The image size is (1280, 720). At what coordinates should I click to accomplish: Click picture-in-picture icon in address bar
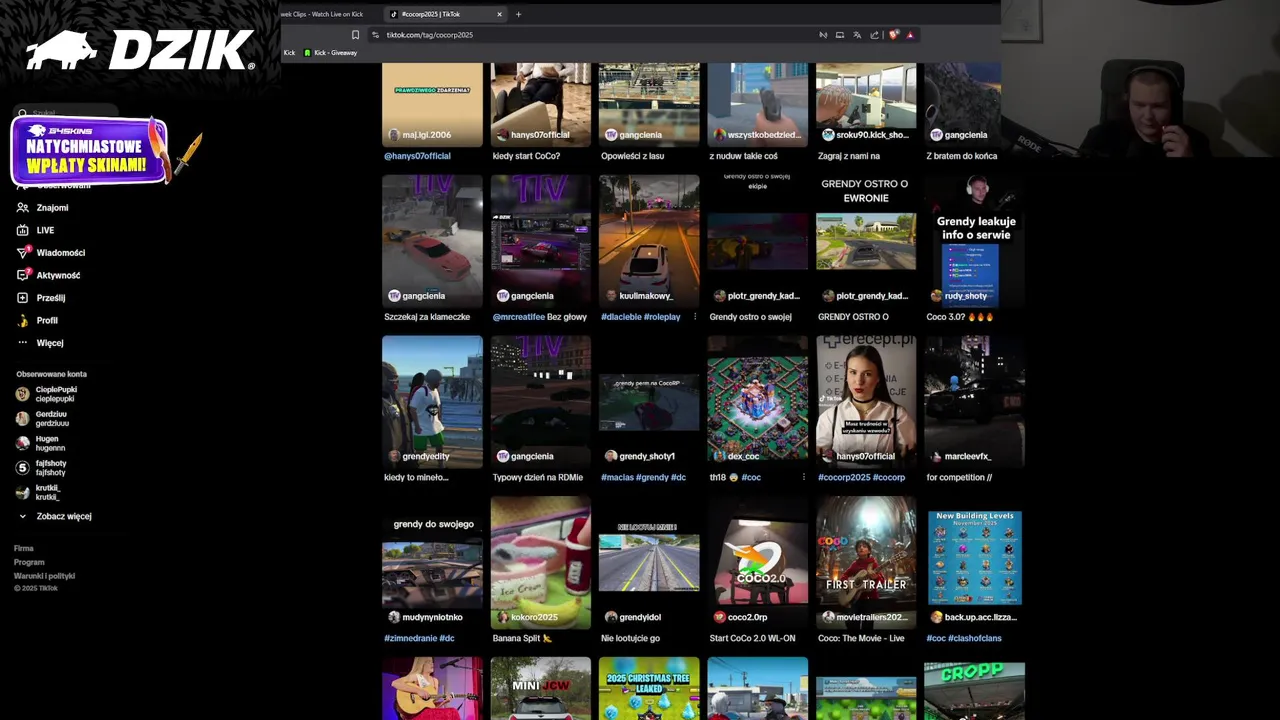(840, 35)
